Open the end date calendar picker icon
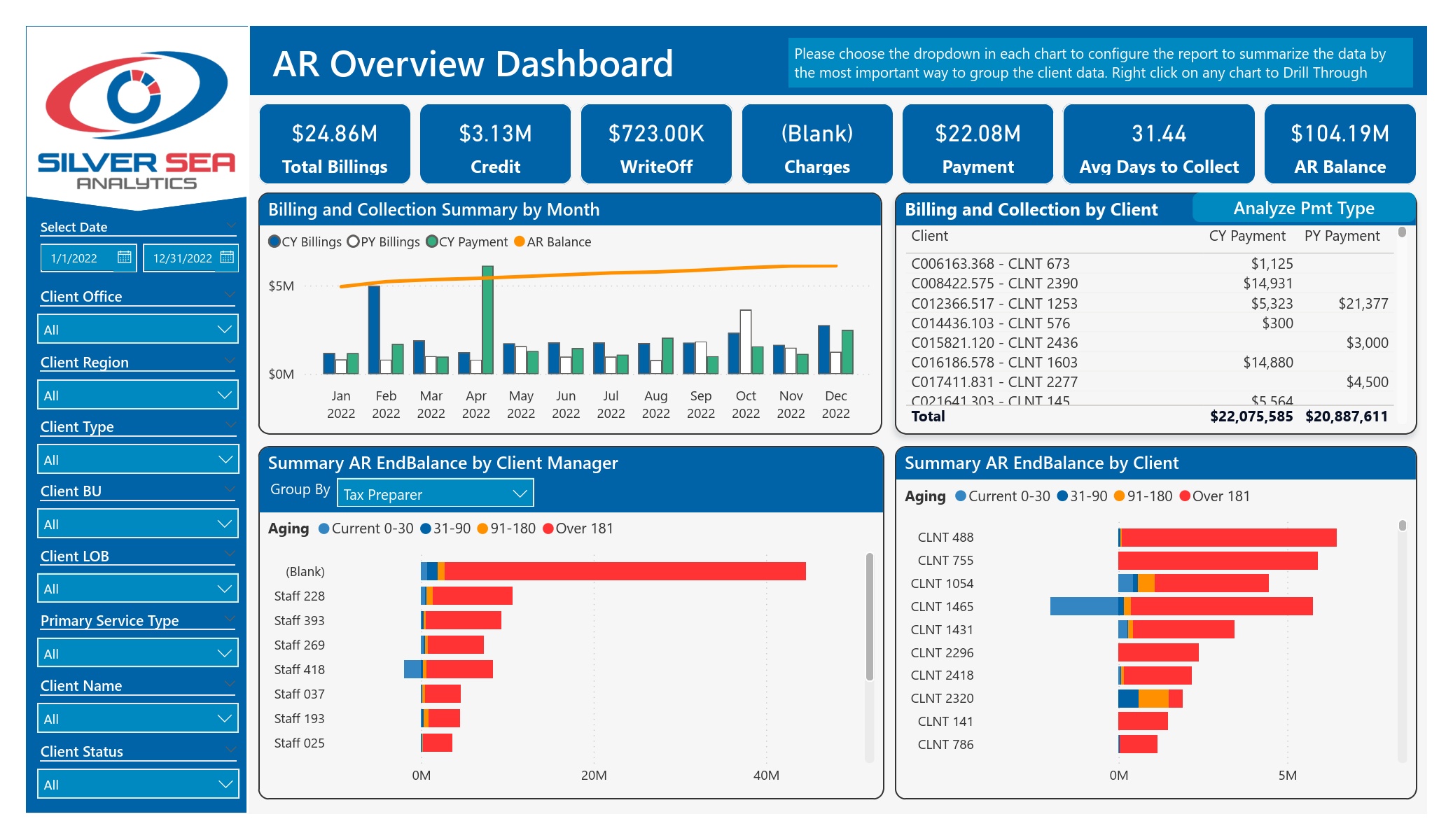The height and width of the screenshot is (840, 1453). coord(227,258)
